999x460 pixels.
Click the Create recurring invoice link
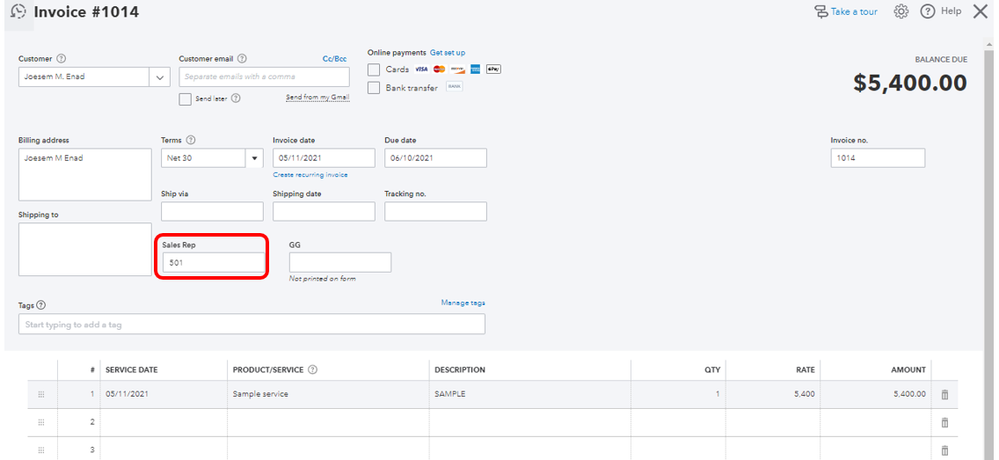point(310,175)
